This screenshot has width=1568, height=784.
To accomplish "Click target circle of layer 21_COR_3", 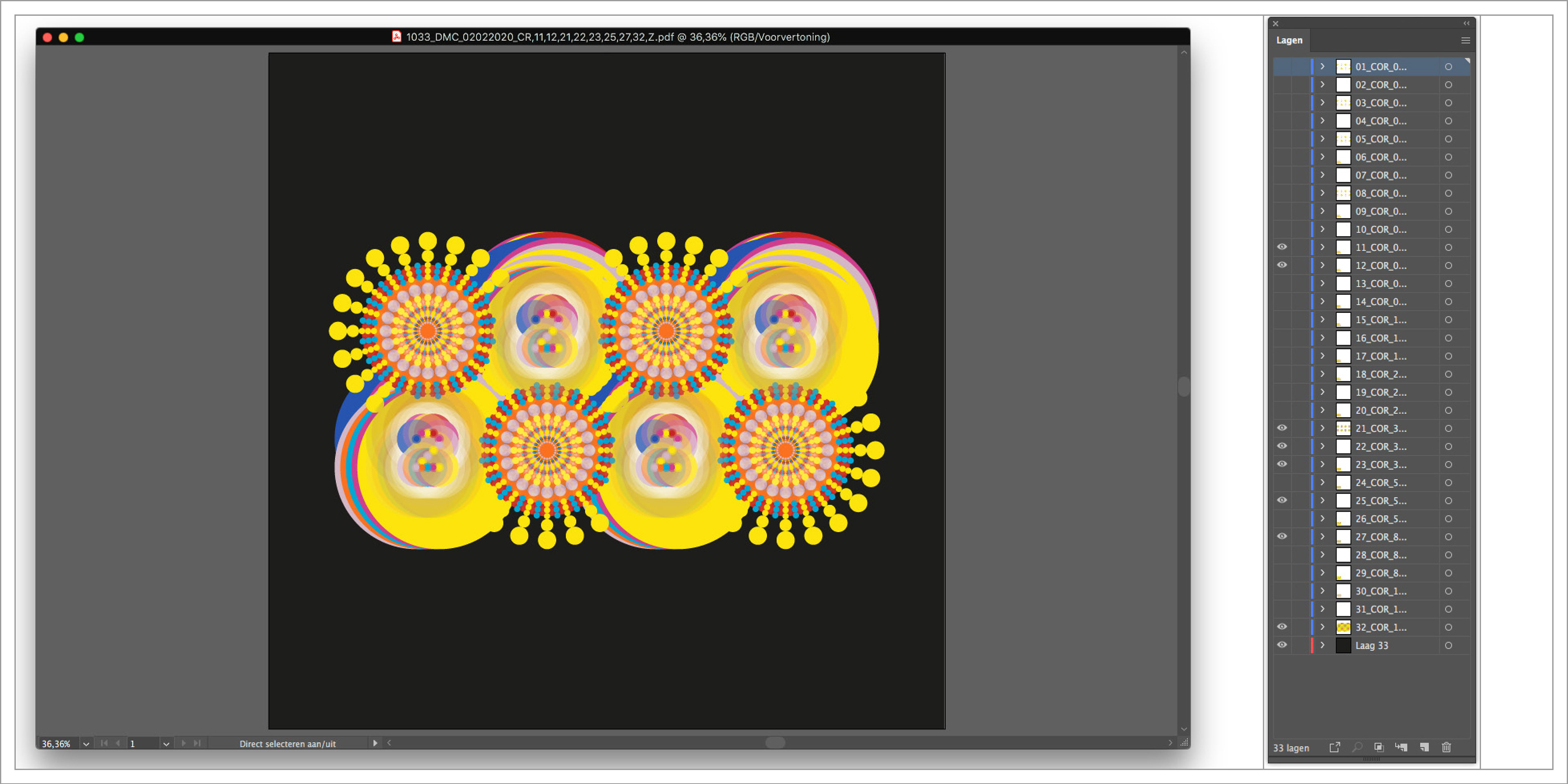I will [1448, 428].
